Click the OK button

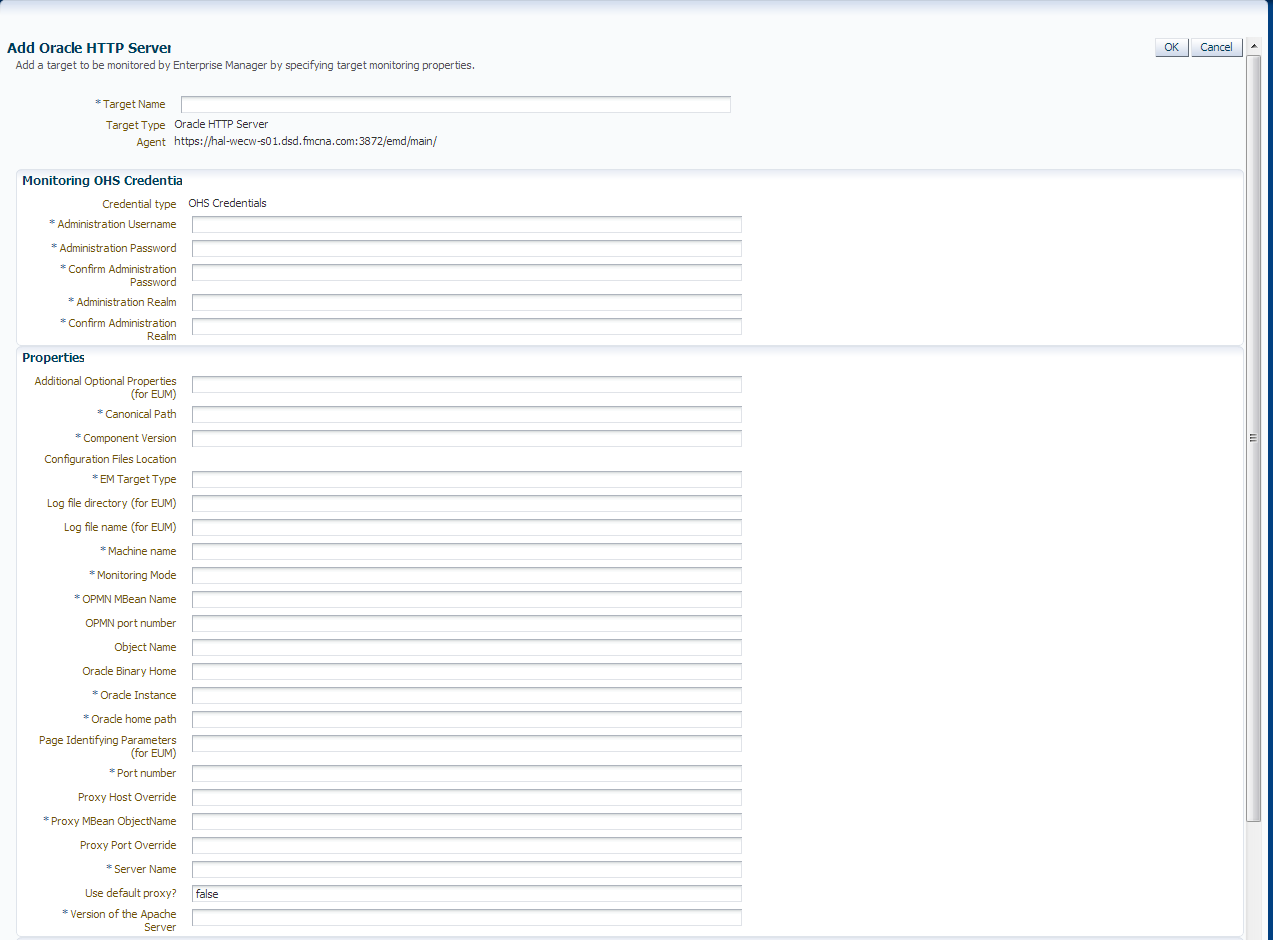pyautogui.click(x=1171, y=47)
